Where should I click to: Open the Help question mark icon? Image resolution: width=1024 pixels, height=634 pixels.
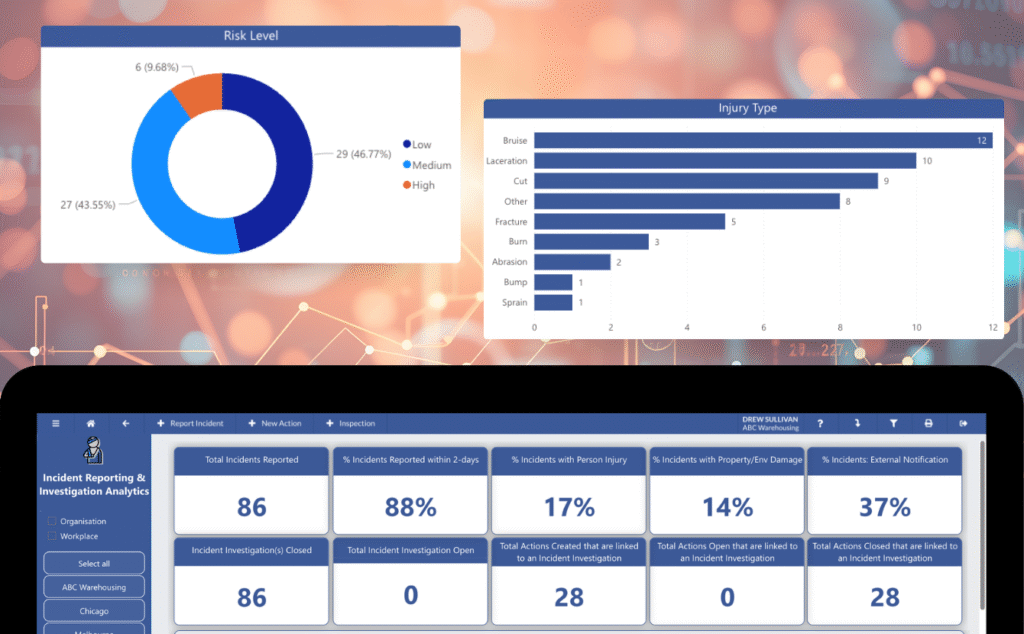820,423
